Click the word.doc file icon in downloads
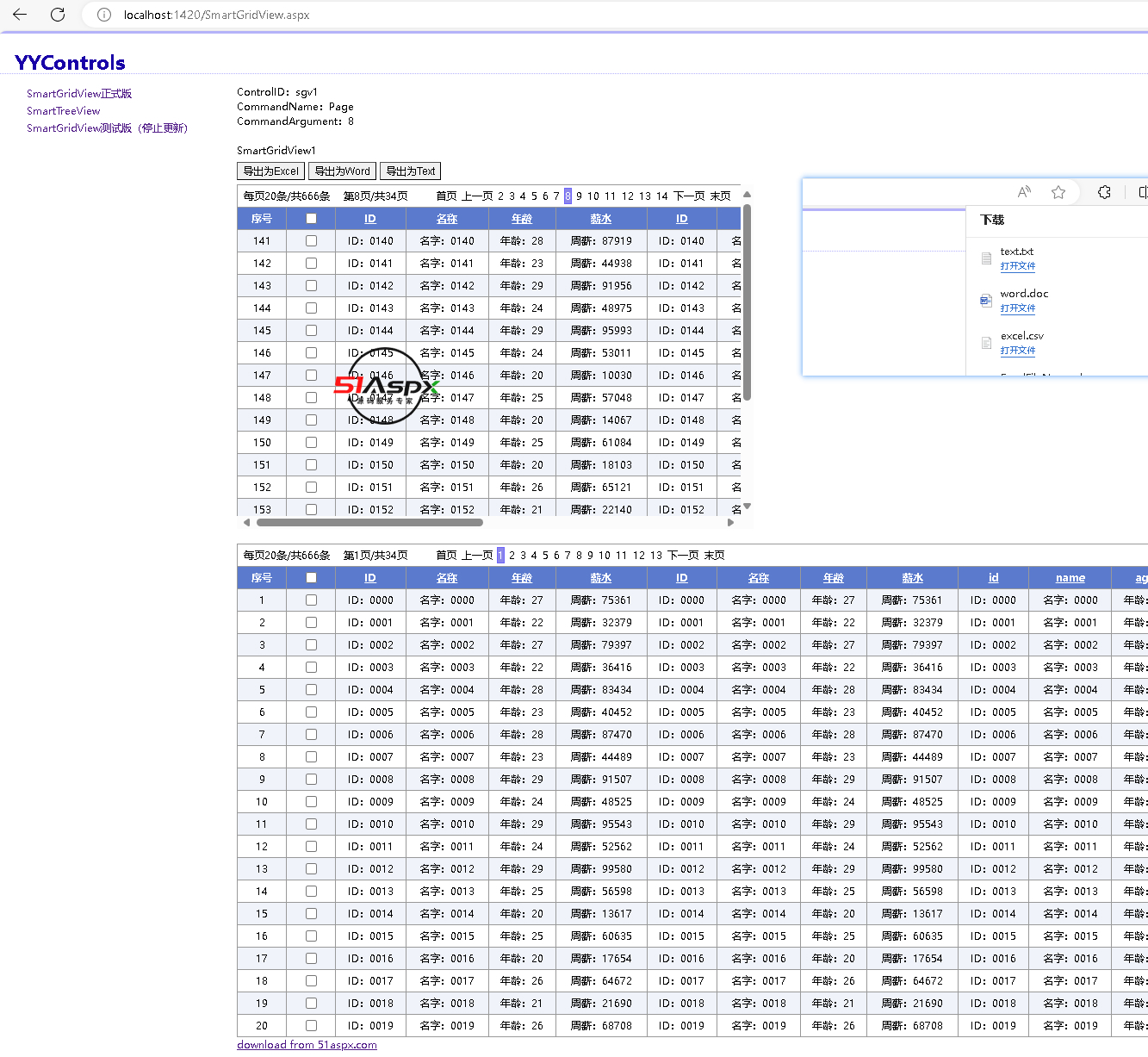The image size is (1148, 1057). (986, 301)
